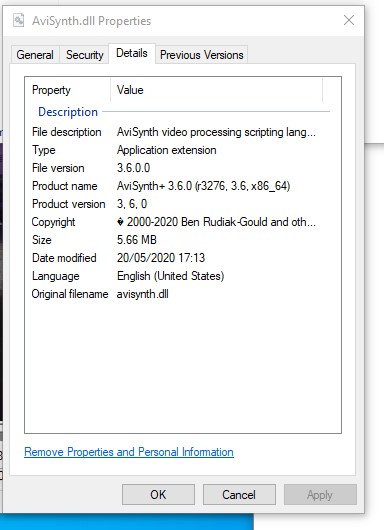The image size is (384, 530).
Task: Go to the Previous Versions tab
Action: pyautogui.click(x=202, y=55)
